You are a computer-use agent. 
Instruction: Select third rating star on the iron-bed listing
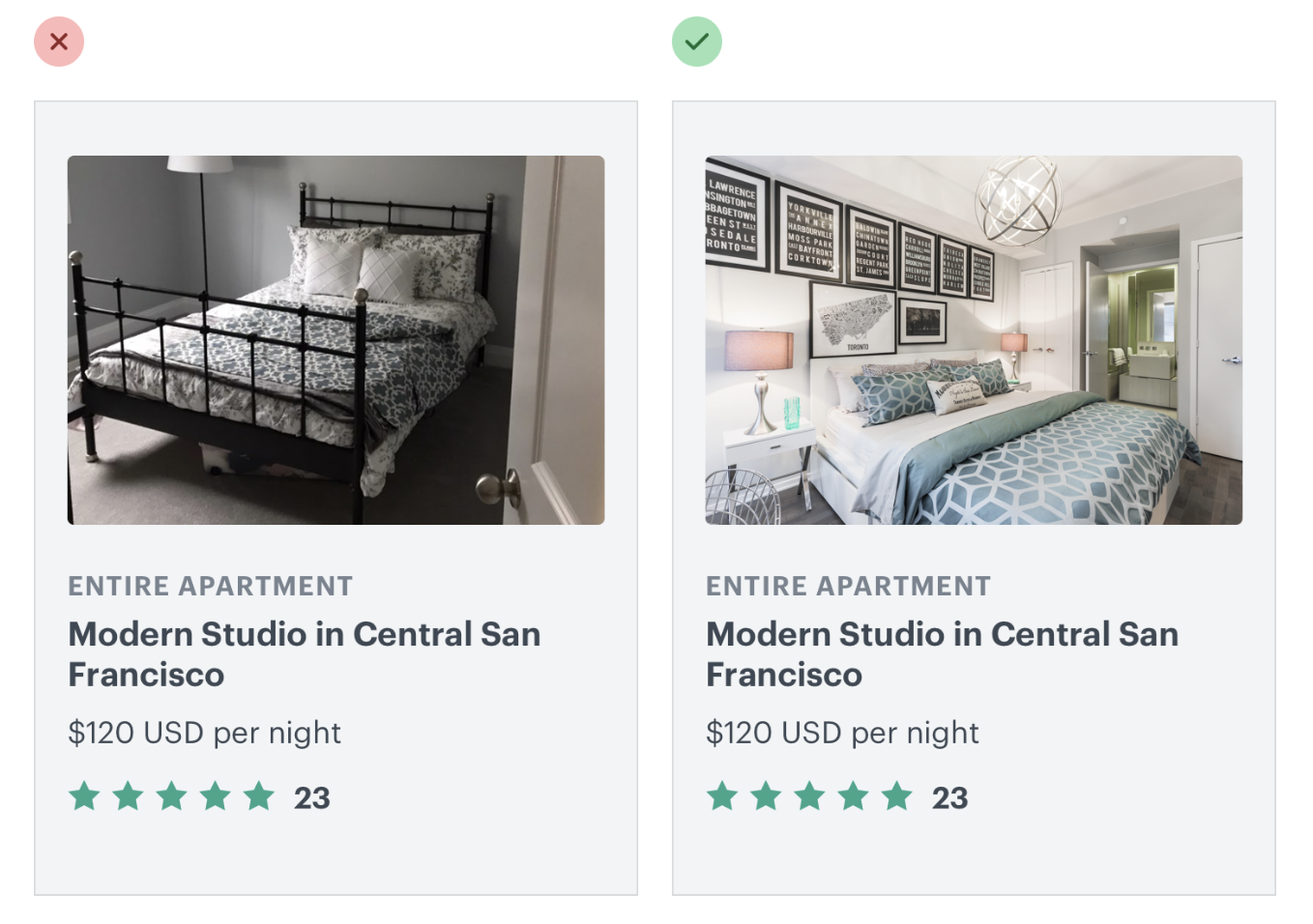pyautogui.click(x=172, y=796)
